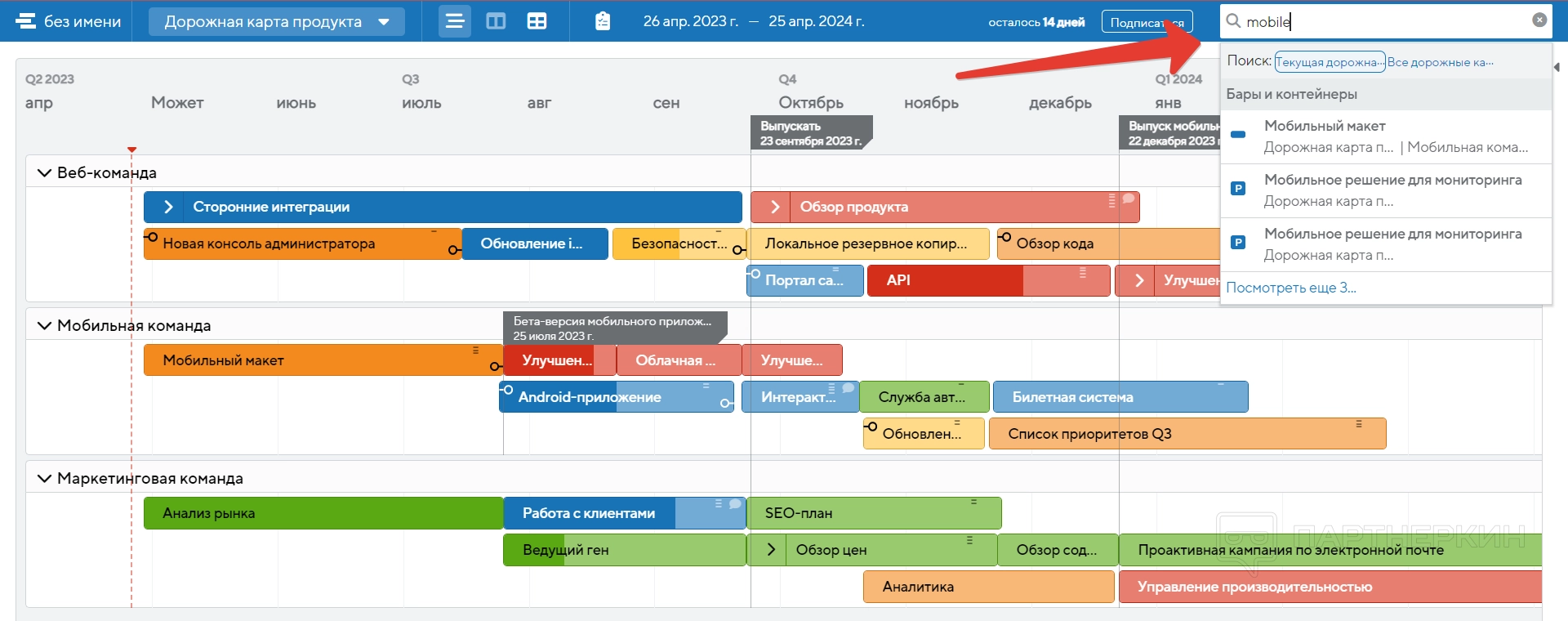1568x621 pixels.
Task: Collapse the side panel arrow at right edge
Action: (1557, 67)
